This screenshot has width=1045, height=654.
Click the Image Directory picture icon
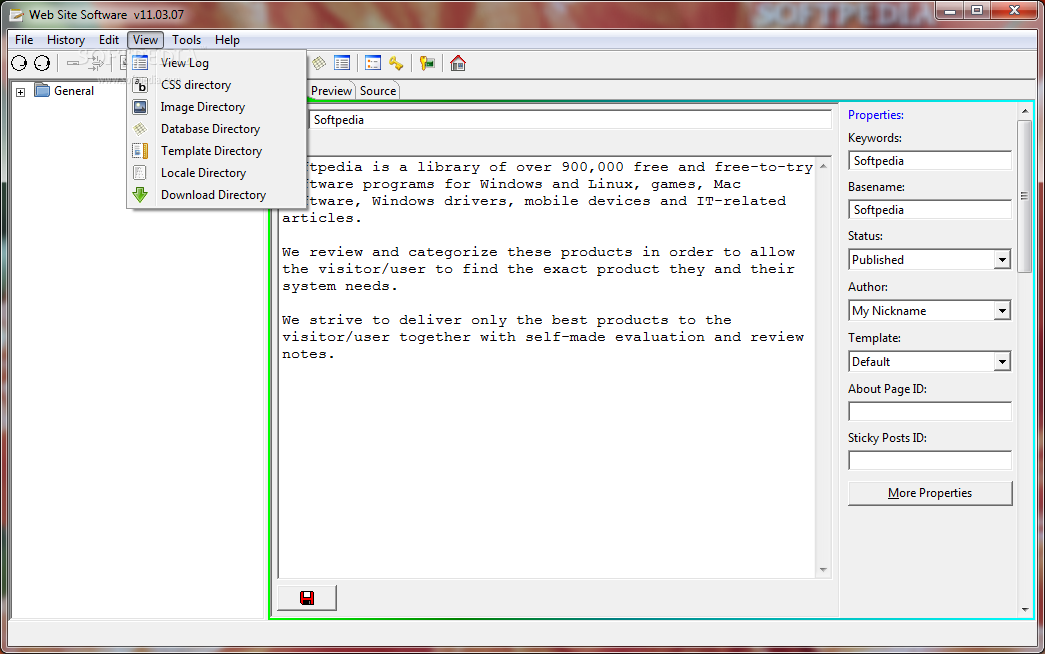(140, 107)
